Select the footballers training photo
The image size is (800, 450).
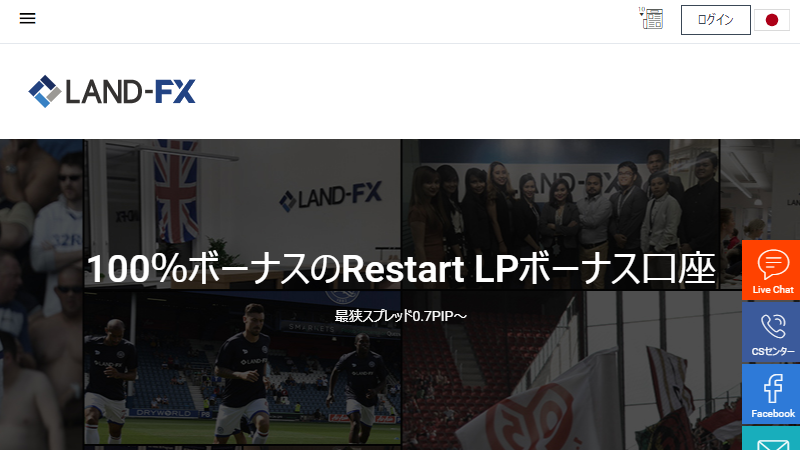[242, 367]
